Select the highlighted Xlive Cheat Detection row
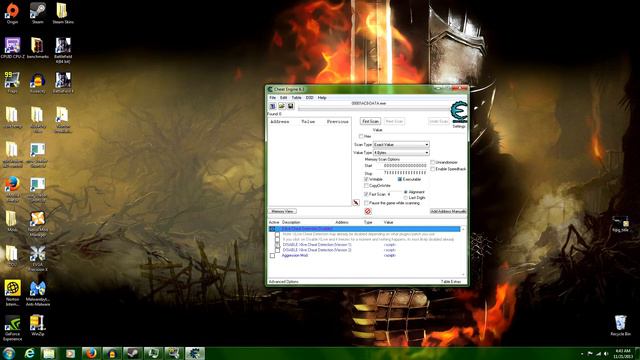 tap(364, 229)
